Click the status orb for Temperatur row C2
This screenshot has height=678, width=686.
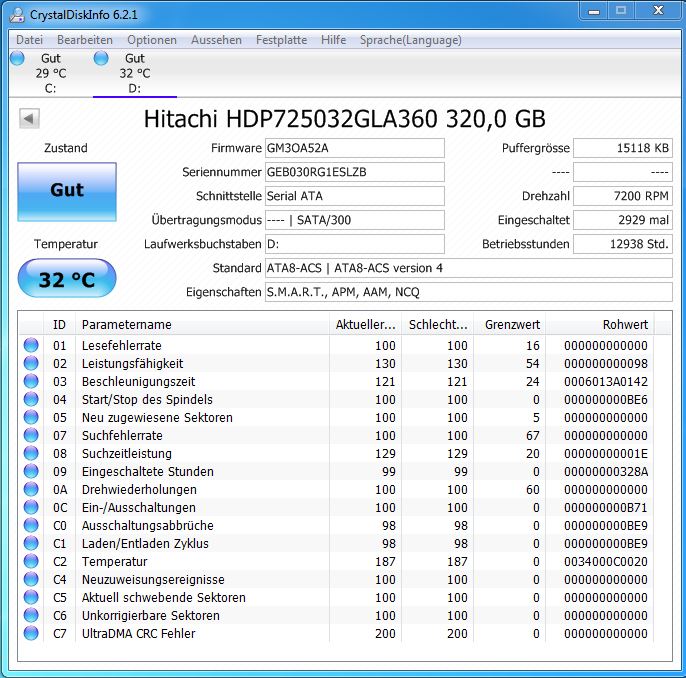click(31, 561)
